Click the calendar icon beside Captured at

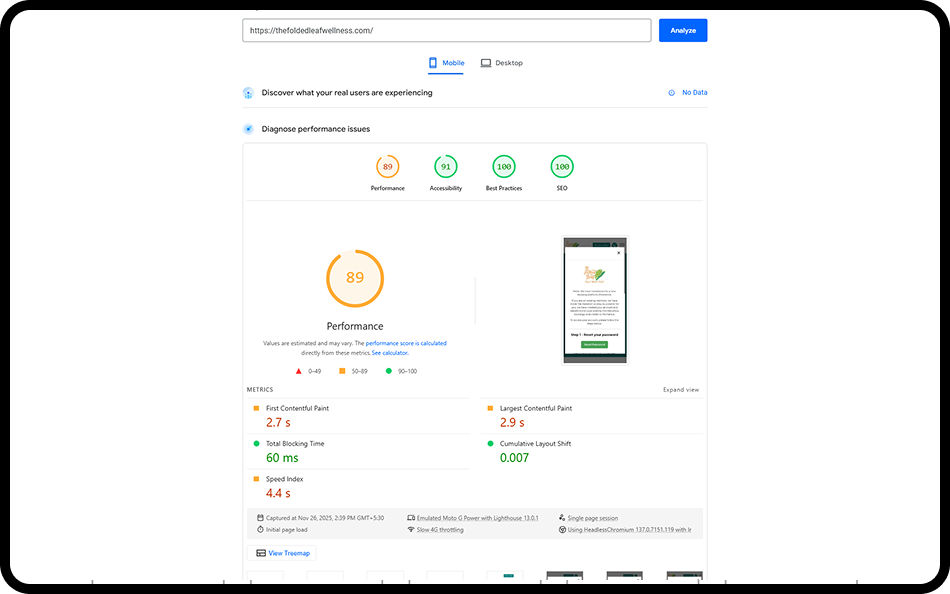pyautogui.click(x=260, y=518)
